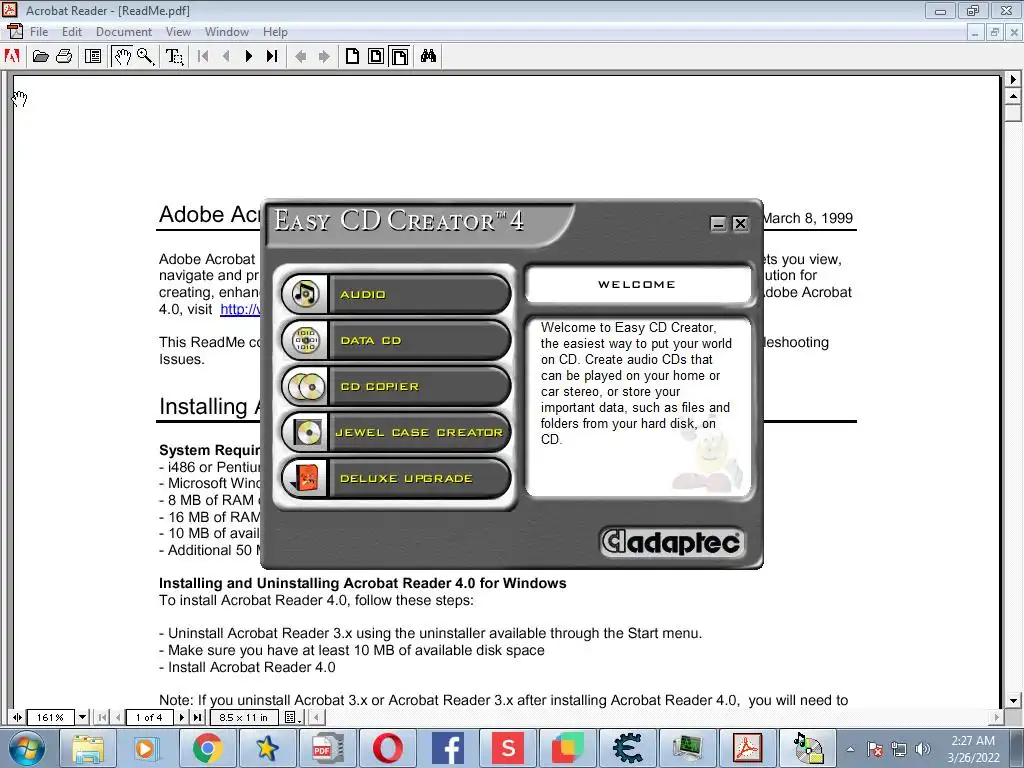Open Windows Media Player from taskbar
Image resolution: width=1024 pixels, height=768 pixels.
tap(146, 748)
